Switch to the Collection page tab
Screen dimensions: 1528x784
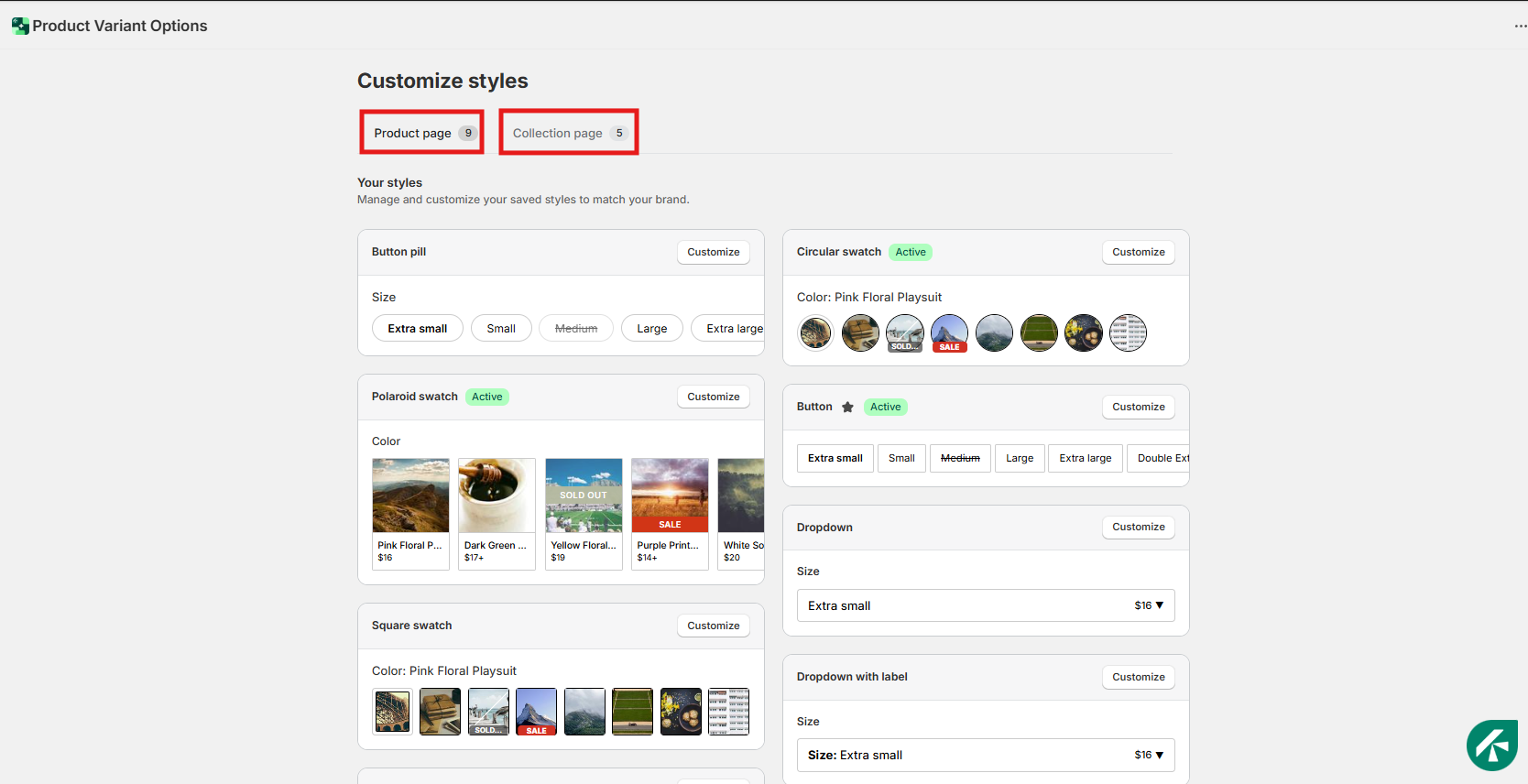[x=568, y=133]
